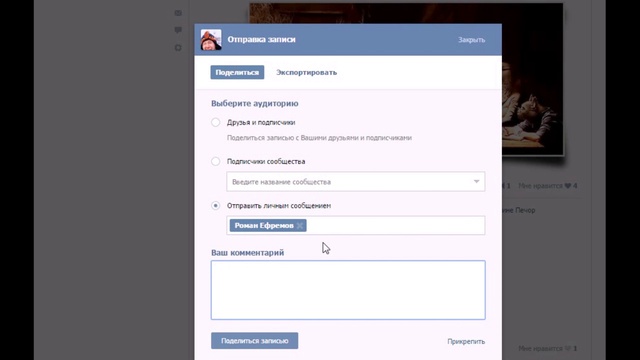Viewport: 640px width, 360px height.
Task: Click Мне нравится with count 1 at bottom
Action: (x=547, y=349)
